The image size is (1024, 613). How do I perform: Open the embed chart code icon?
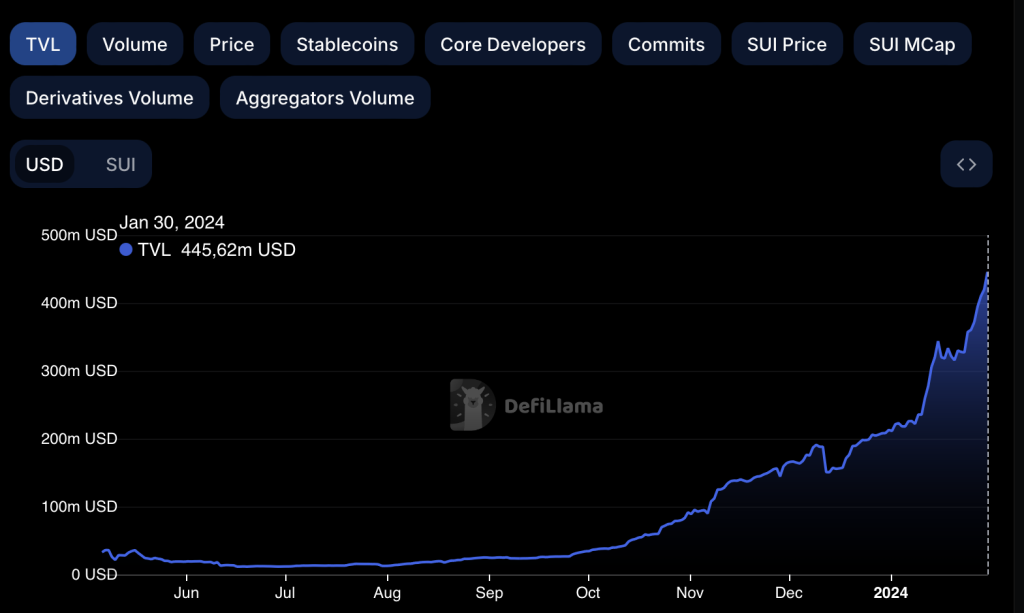(967, 164)
